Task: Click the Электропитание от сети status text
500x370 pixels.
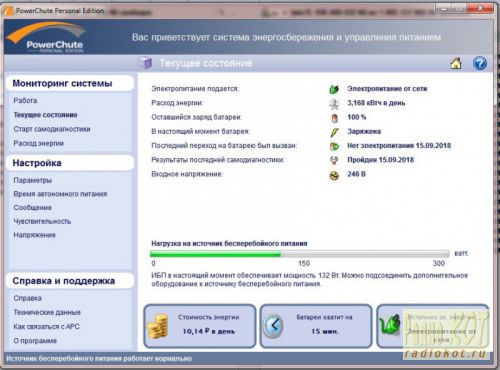Action: (387, 89)
